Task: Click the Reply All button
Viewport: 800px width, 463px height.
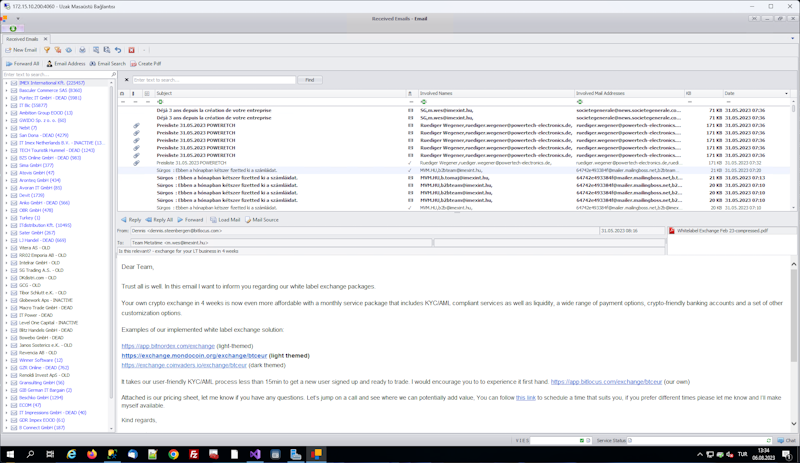Action: click(x=159, y=220)
